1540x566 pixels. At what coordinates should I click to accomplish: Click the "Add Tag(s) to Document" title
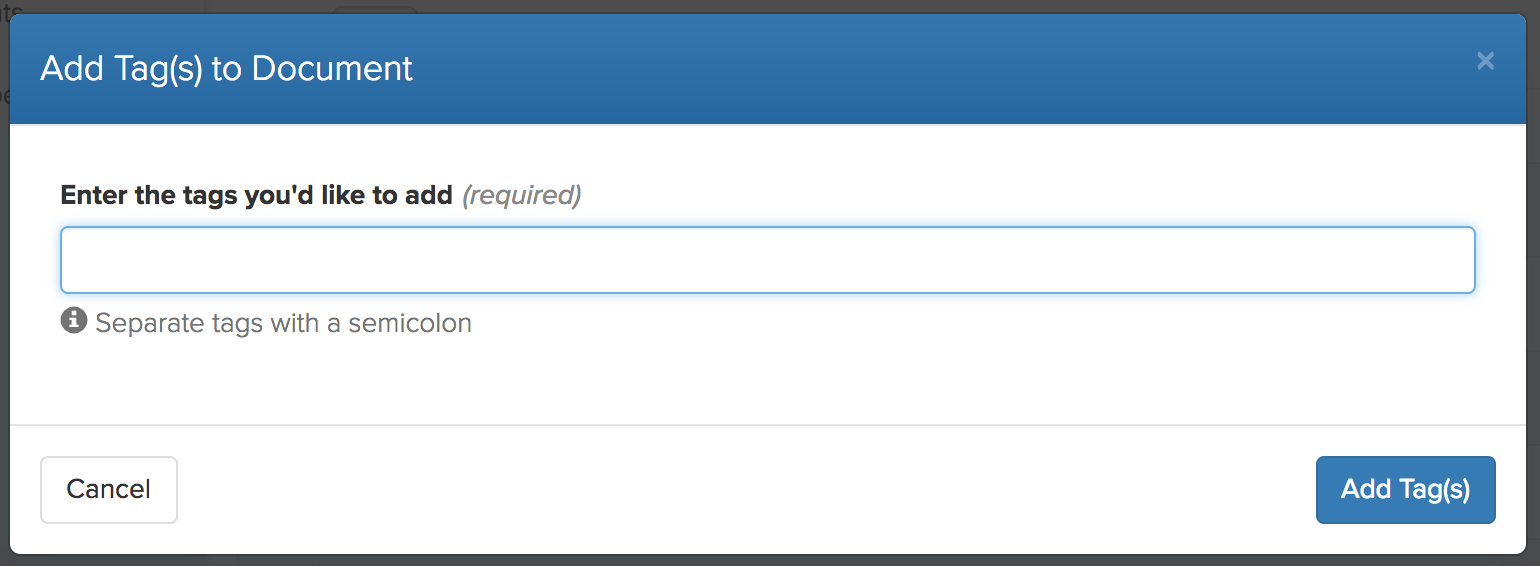coord(226,69)
